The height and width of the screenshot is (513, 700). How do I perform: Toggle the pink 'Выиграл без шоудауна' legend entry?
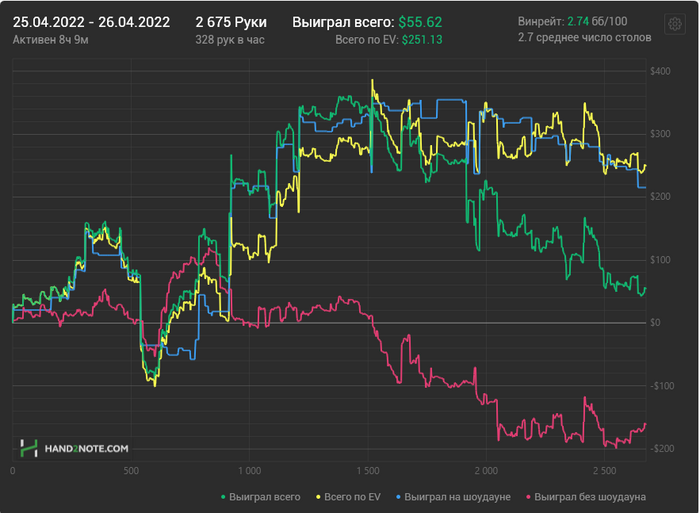pos(586,497)
